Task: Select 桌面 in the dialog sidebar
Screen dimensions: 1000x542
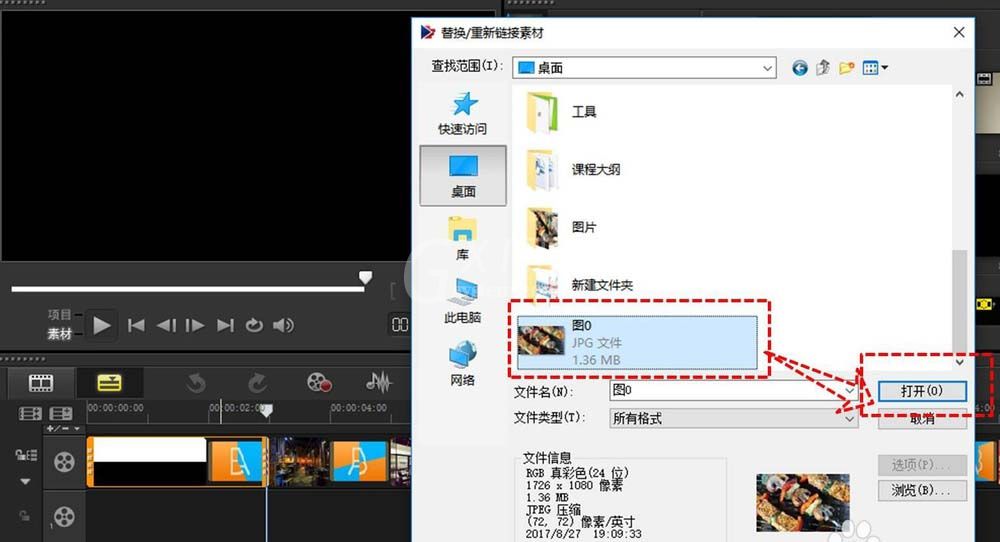Action: (x=463, y=175)
